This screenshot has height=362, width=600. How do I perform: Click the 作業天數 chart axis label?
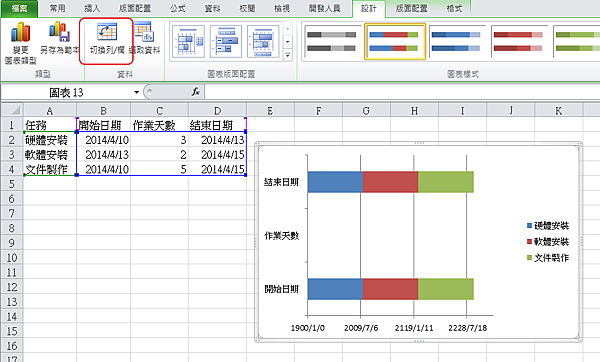click(x=281, y=236)
